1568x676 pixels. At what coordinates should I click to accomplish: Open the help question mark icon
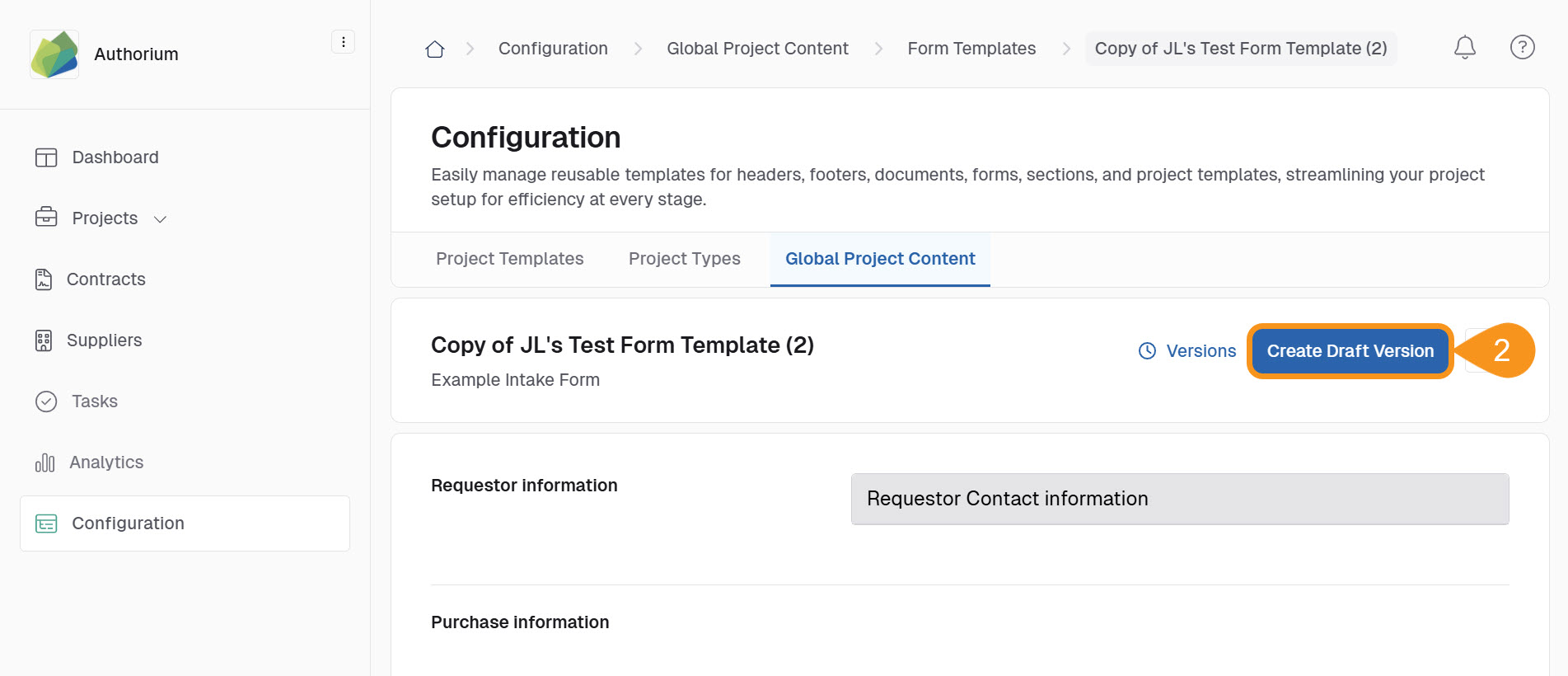[1522, 48]
